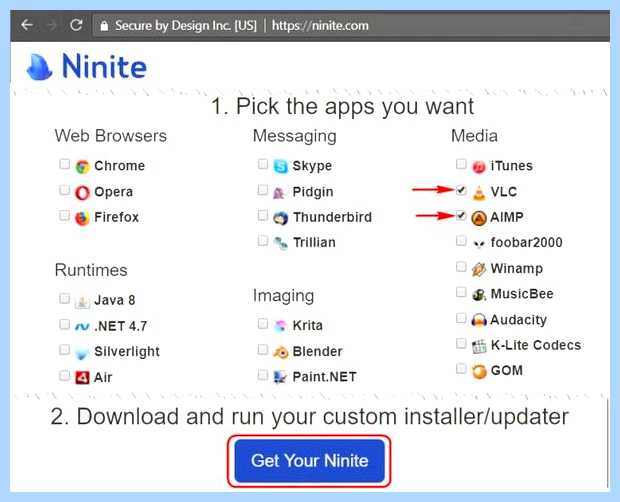Tick the MusicBee checkbox

pos(461,292)
